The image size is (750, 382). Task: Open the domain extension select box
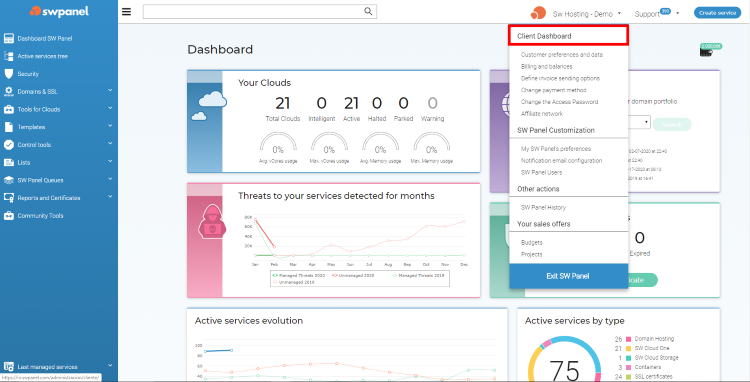640,122
